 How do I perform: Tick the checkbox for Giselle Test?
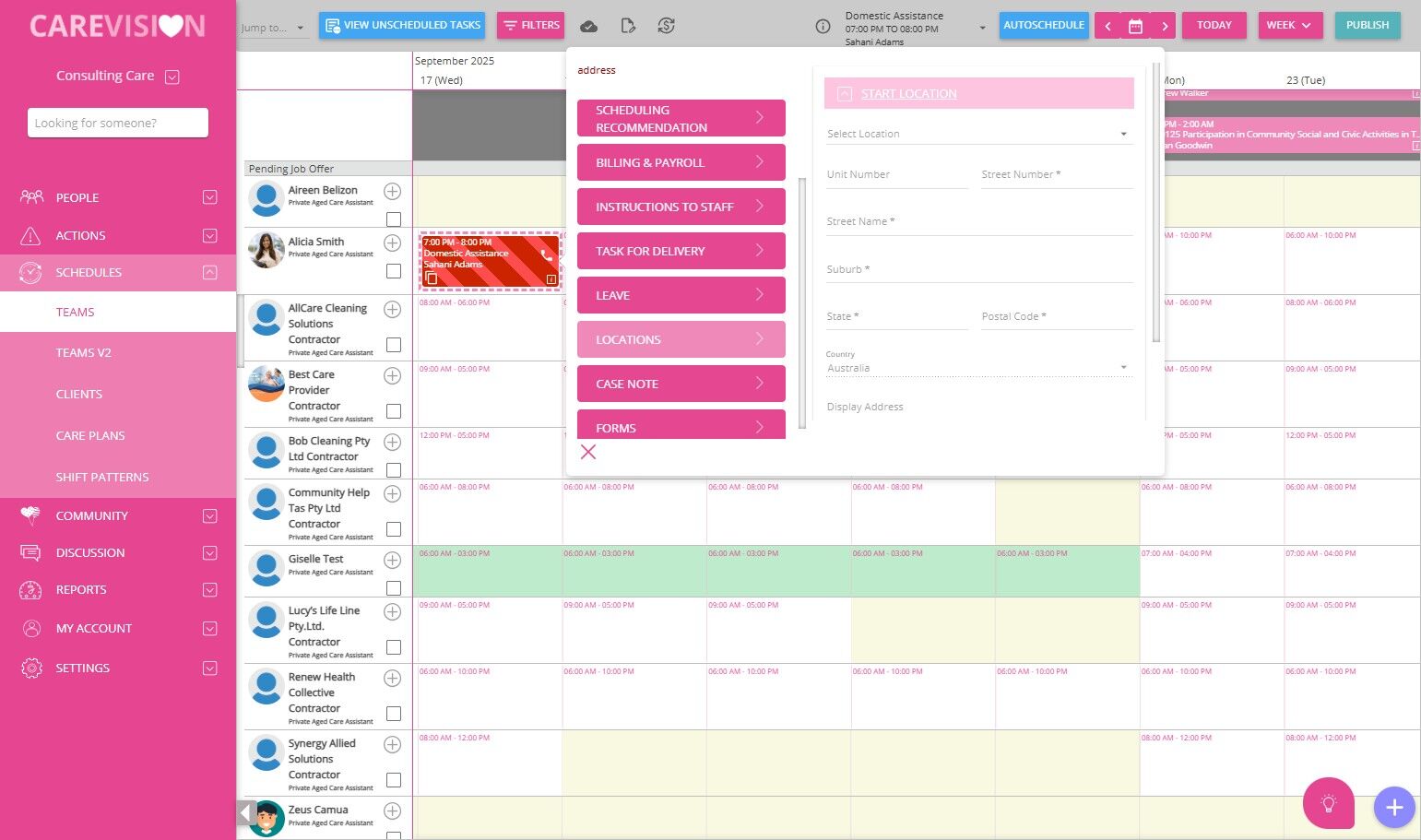click(x=394, y=588)
